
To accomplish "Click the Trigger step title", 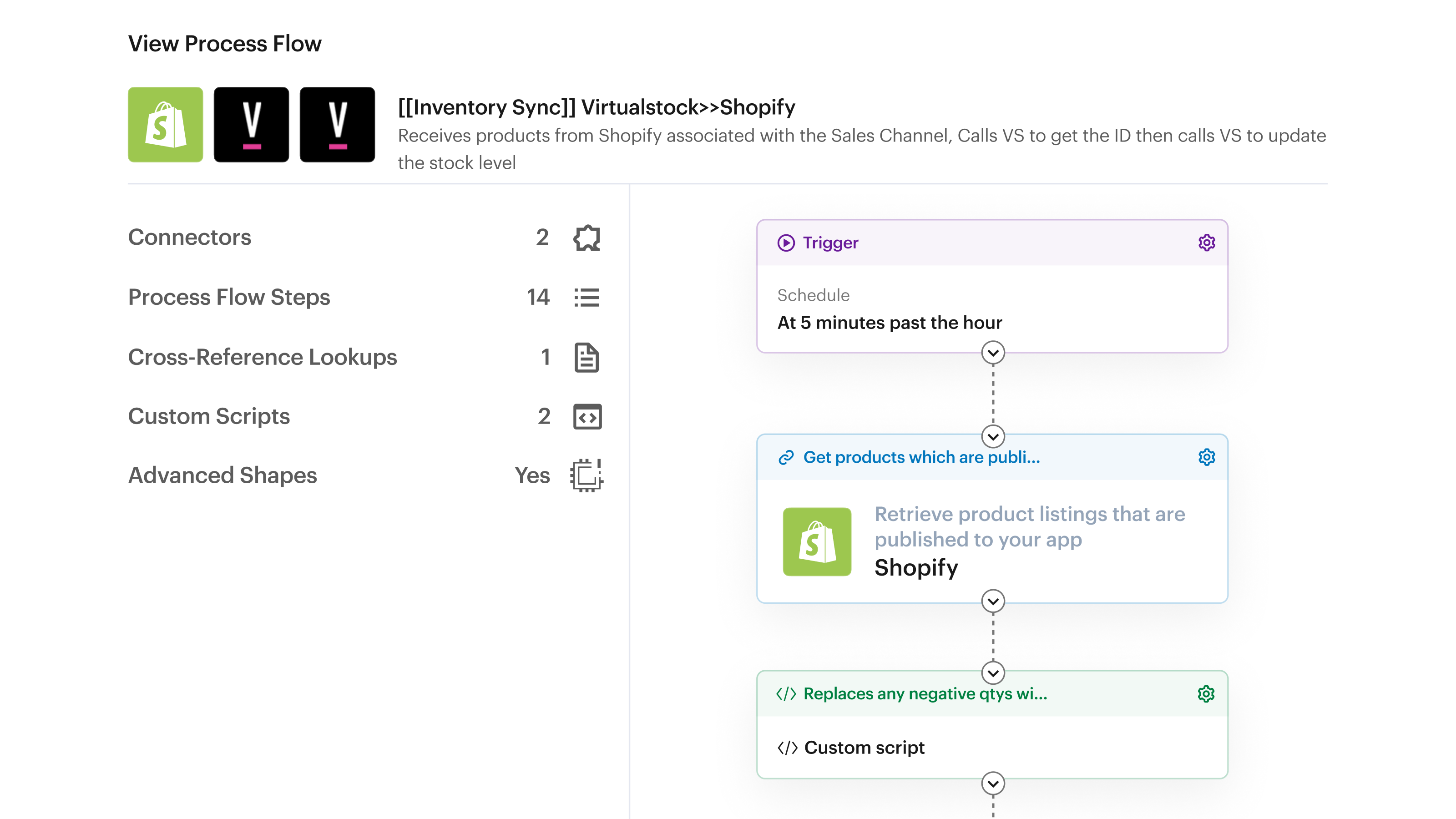I will (x=830, y=243).
